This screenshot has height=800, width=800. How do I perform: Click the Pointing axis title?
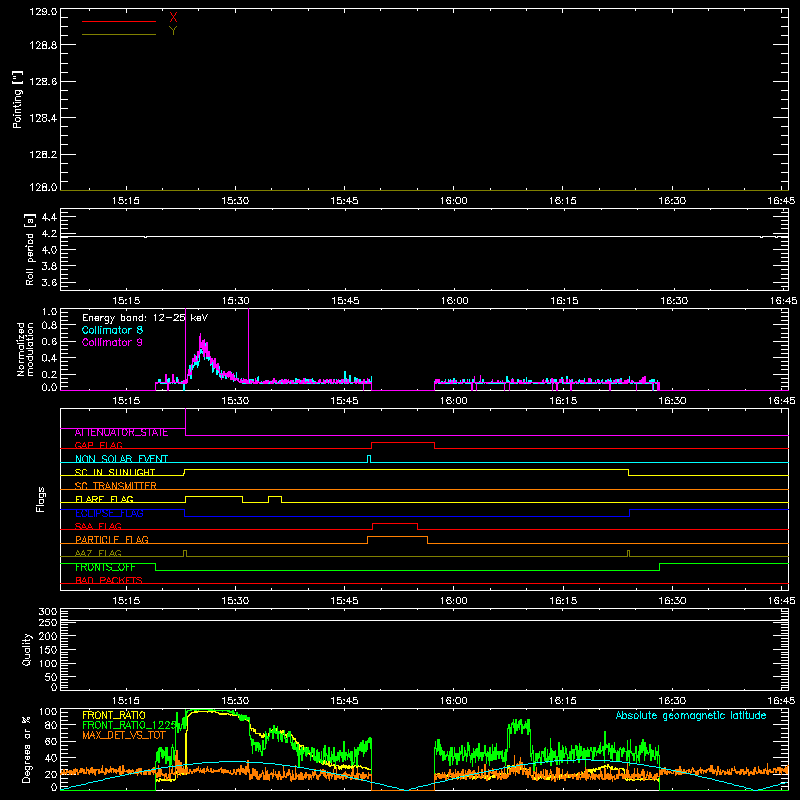point(18,100)
